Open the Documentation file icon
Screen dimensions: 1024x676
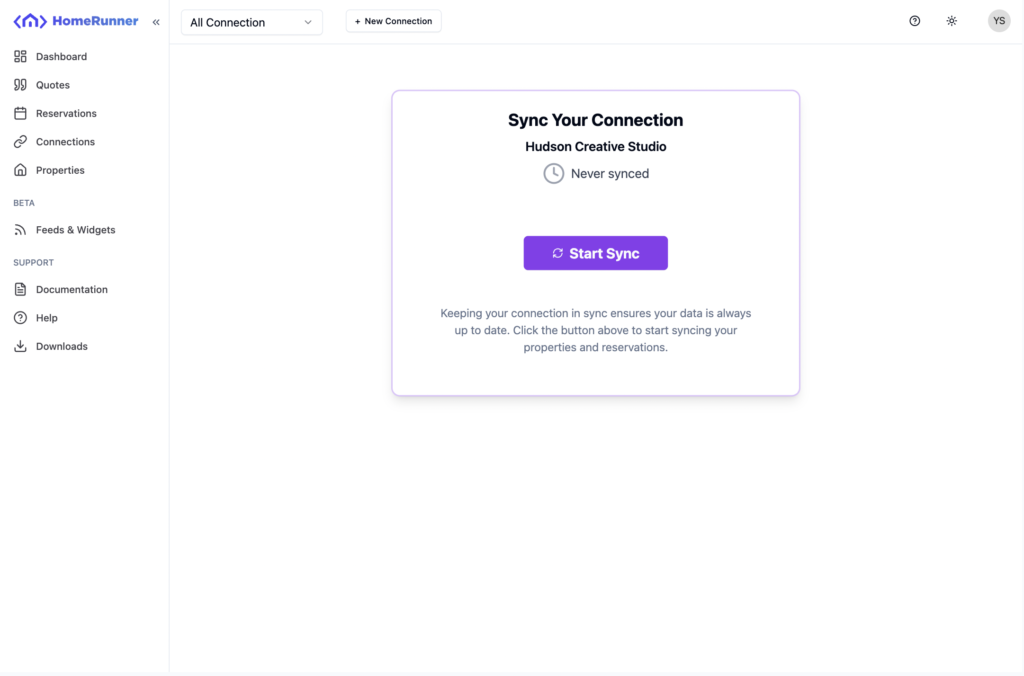tap(20, 290)
